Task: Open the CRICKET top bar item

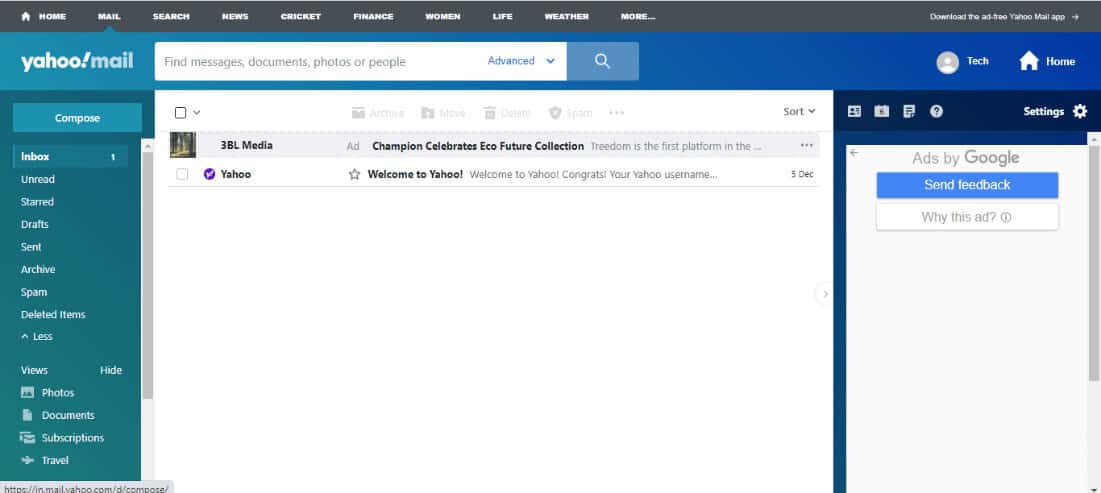Action: (x=301, y=16)
